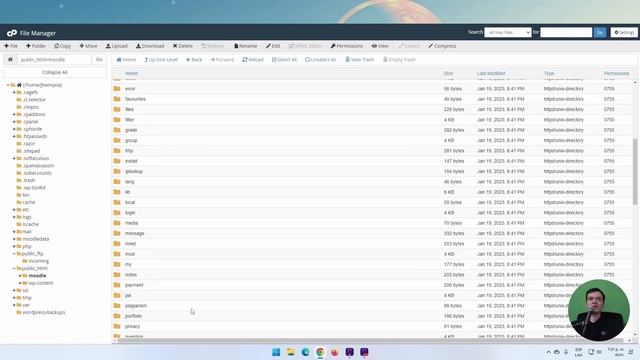The image size is (640, 360).
Task: Open the Settings gear button
Action: click(x=624, y=32)
